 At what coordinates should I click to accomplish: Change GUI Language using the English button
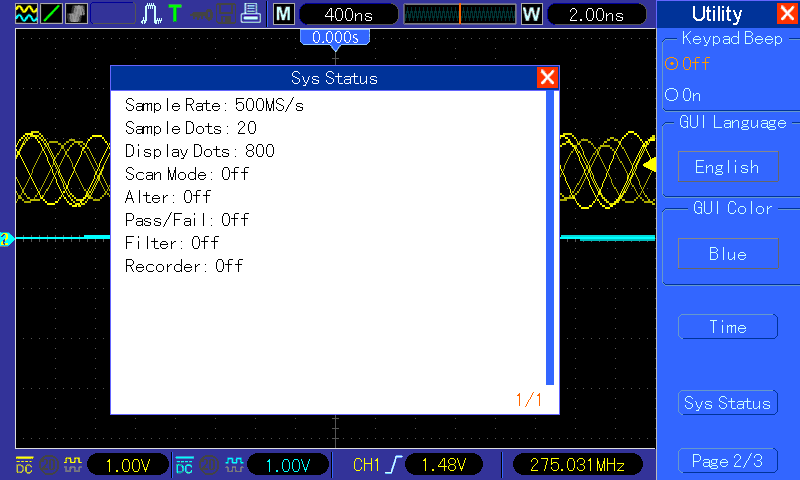728,166
